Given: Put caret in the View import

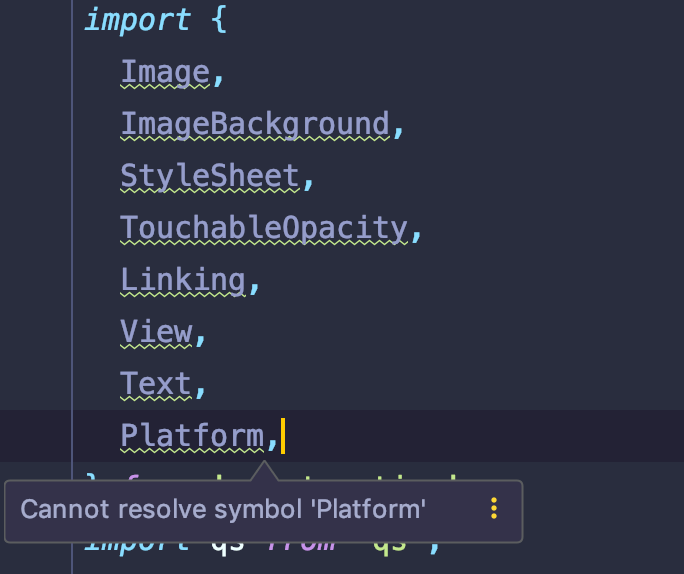Looking at the screenshot, I should [157, 332].
